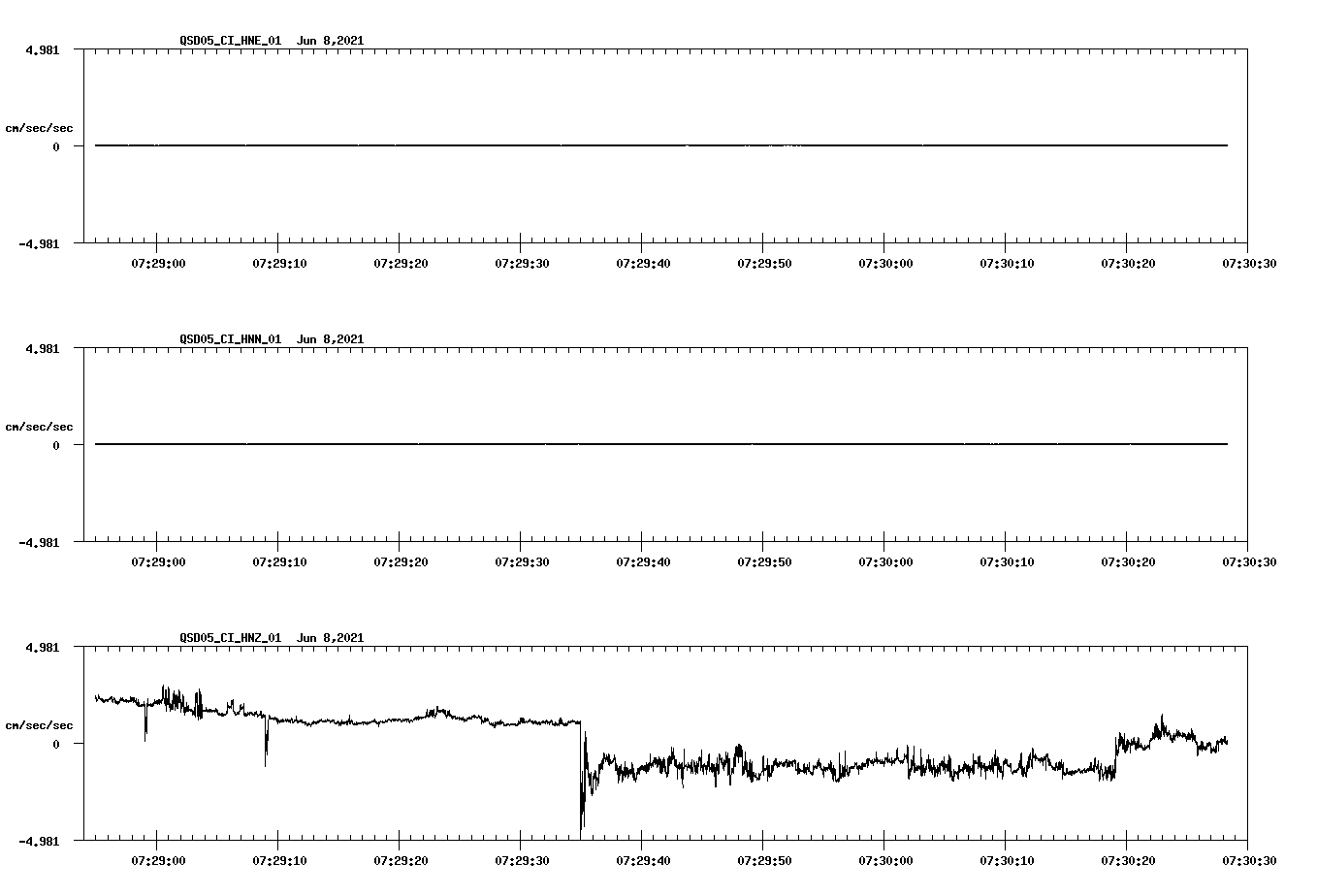Click the 07:29:10 time label under HNE plot
1317x896 pixels.
click(279, 263)
